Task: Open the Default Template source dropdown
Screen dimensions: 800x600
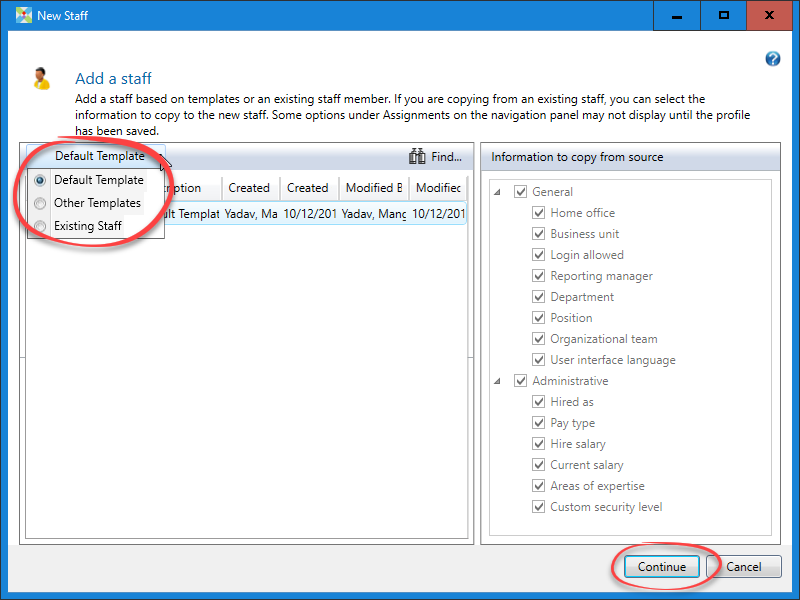Action: (98, 156)
